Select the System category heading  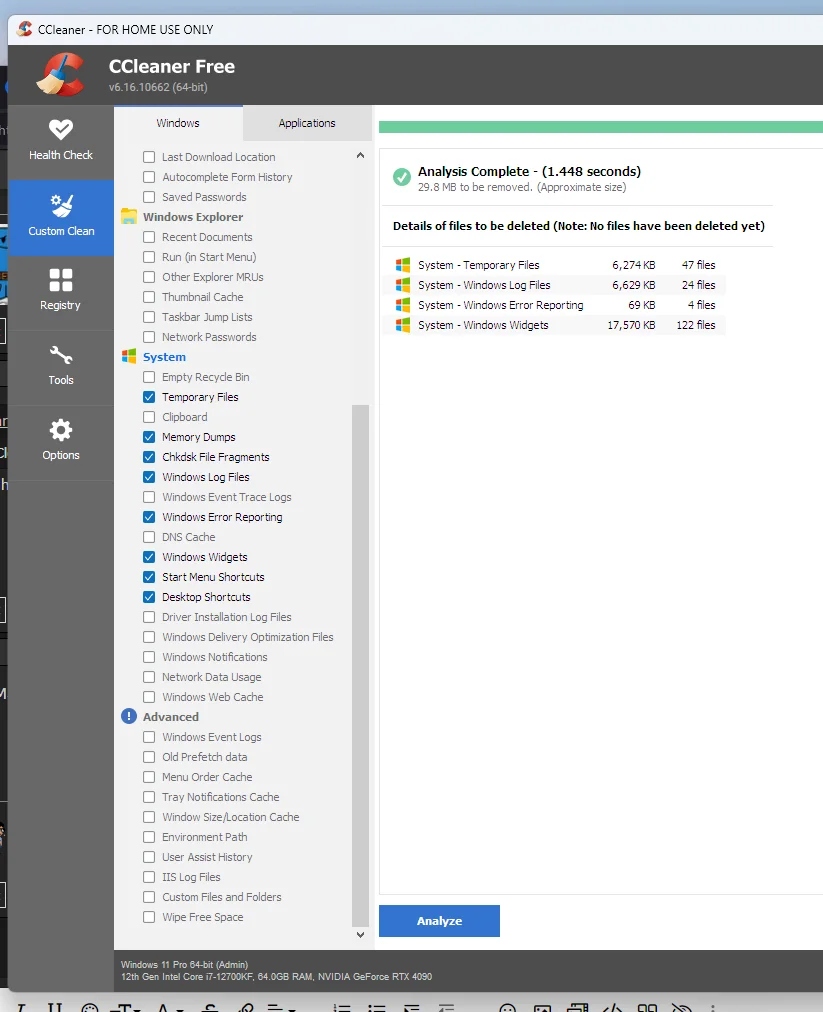tap(164, 357)
